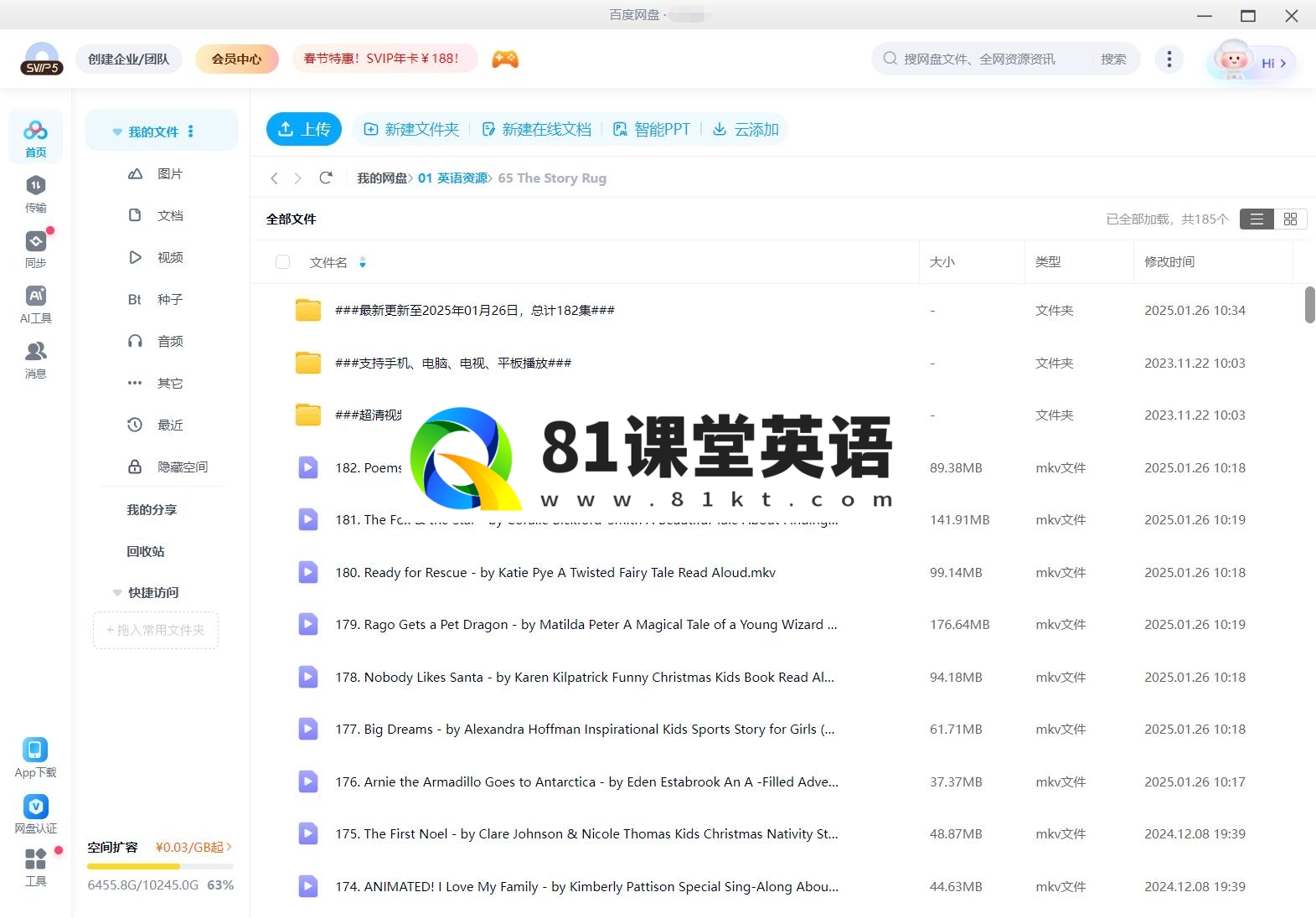Open the 传输 transfer sidebar icon

coord(35,194)
